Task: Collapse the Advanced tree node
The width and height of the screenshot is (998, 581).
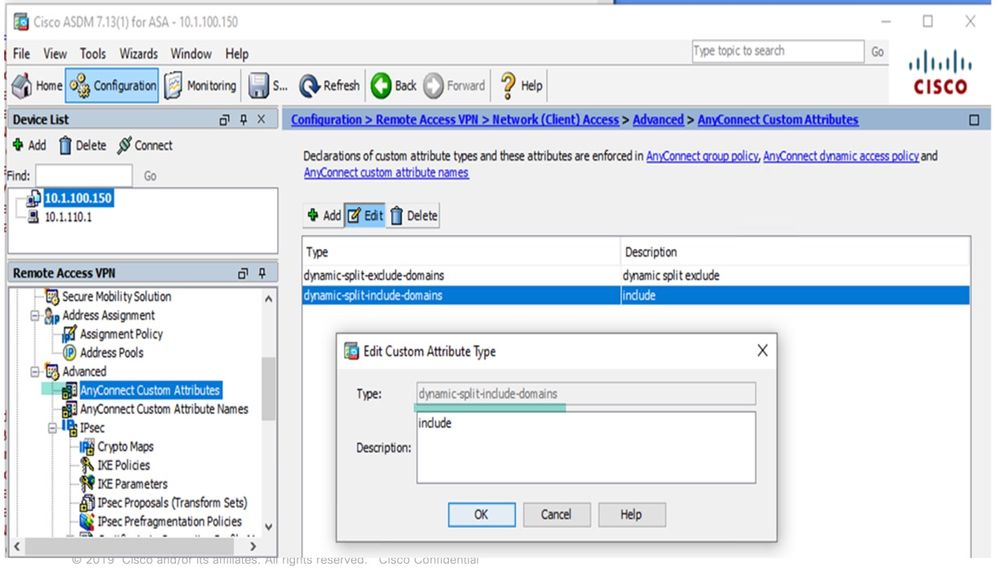Action: click(x=35, y=372)
